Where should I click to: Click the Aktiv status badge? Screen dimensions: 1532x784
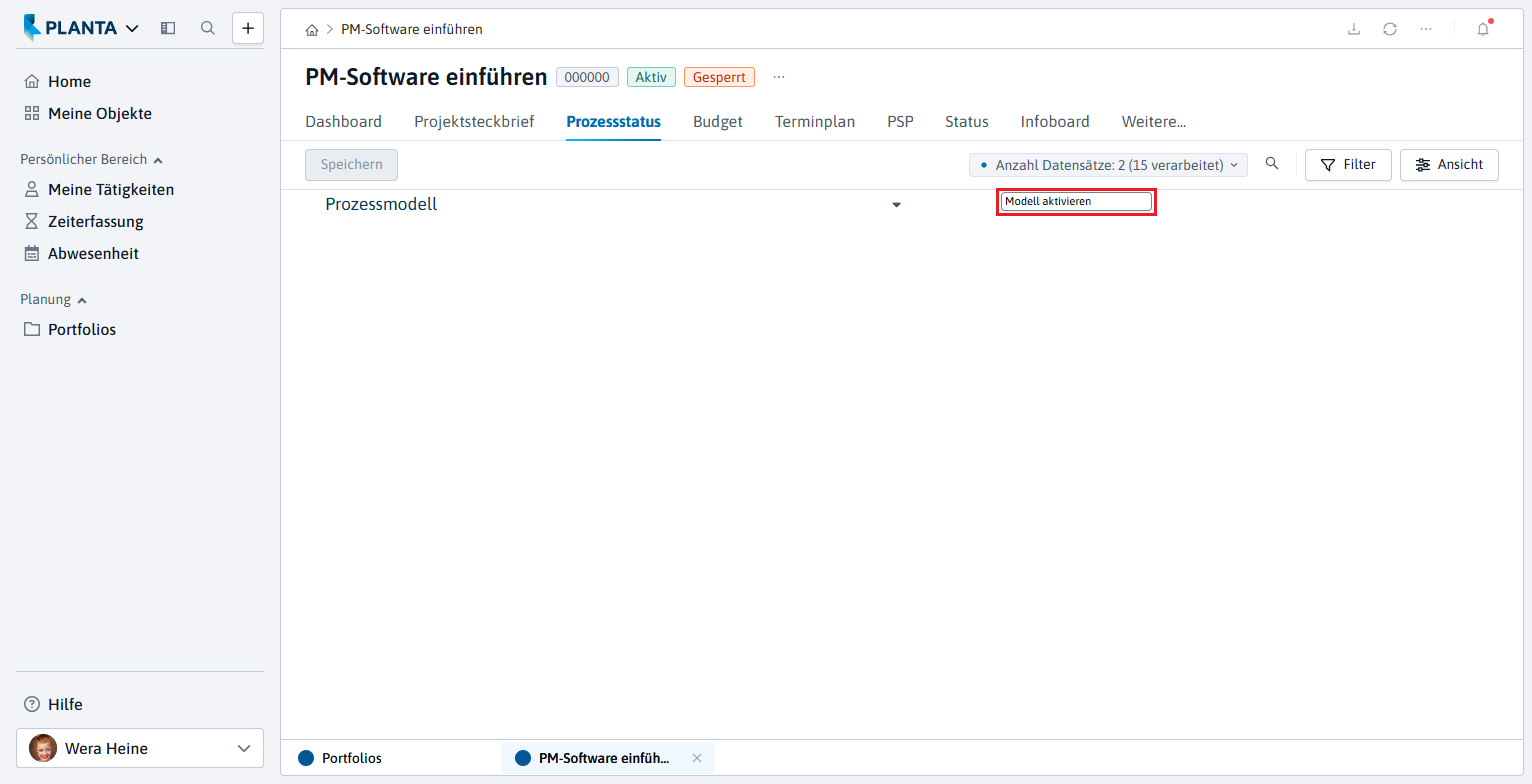click(651, 77)
